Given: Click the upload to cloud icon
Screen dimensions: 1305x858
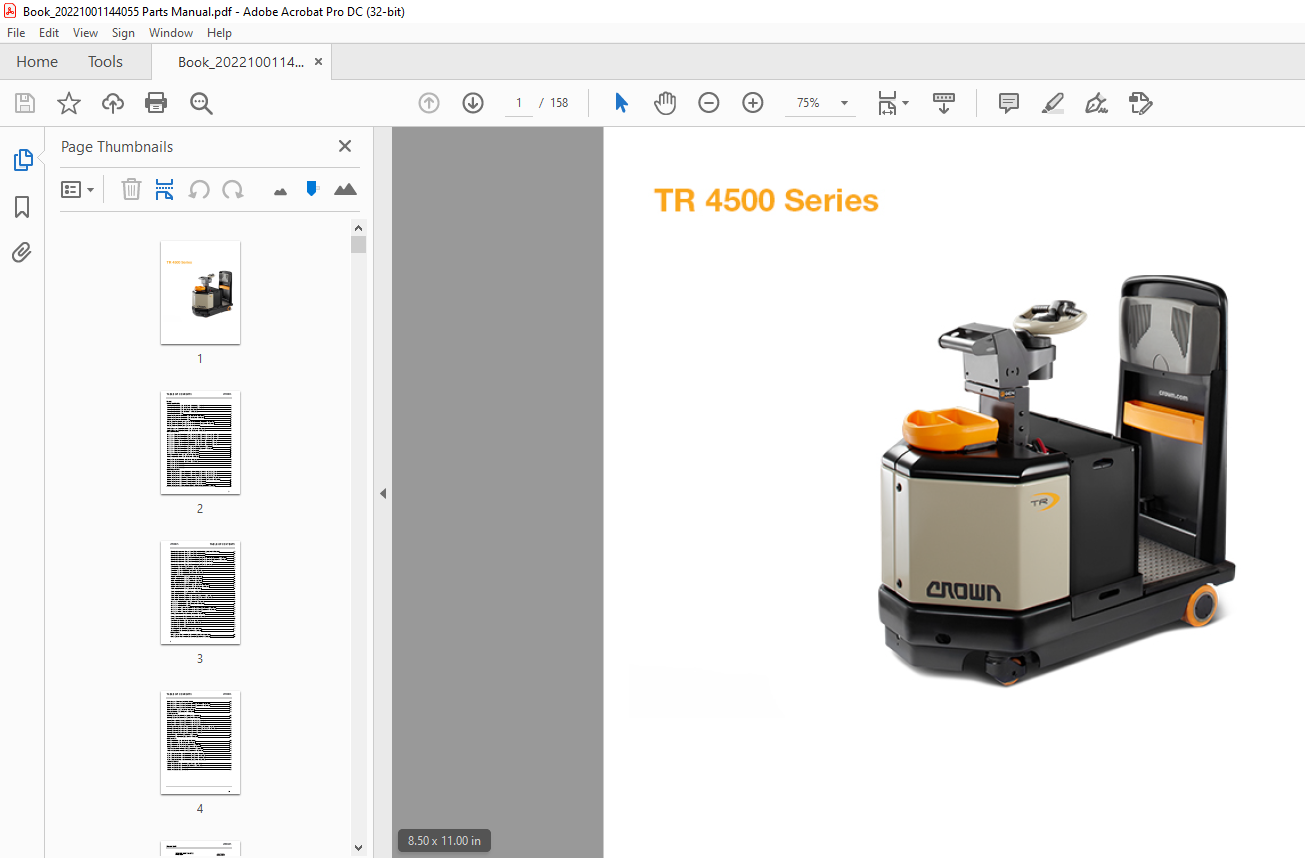Looking at the screenshot, I should click(113, 103).
